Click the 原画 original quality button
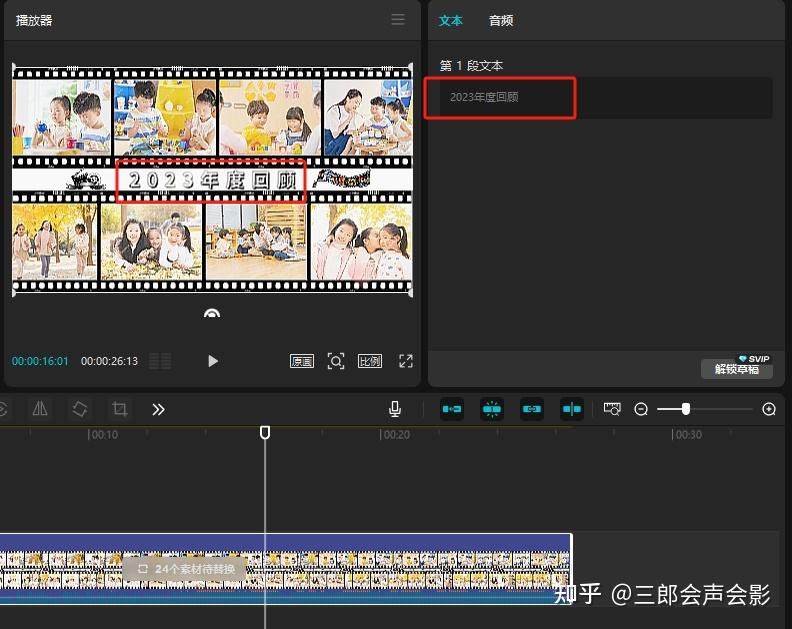Screen dimensions: 792x629 click(302, 361)
